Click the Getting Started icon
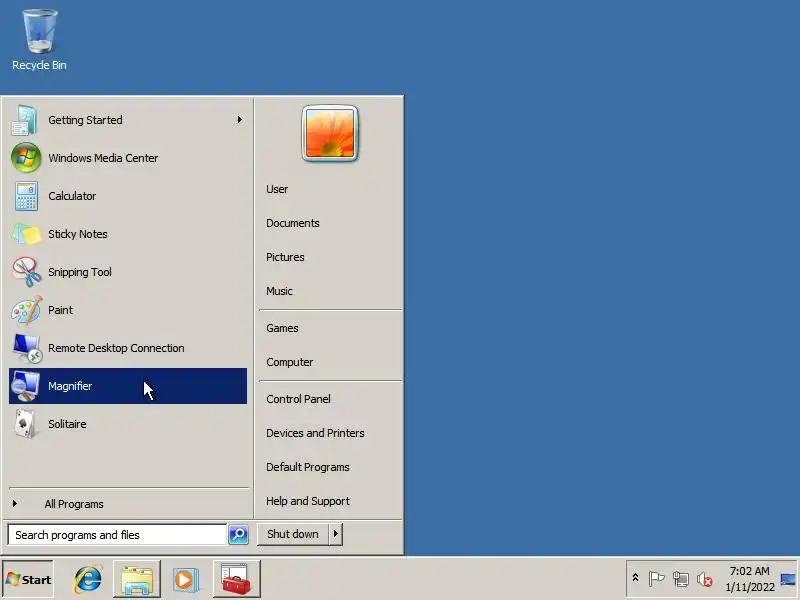 25,120
